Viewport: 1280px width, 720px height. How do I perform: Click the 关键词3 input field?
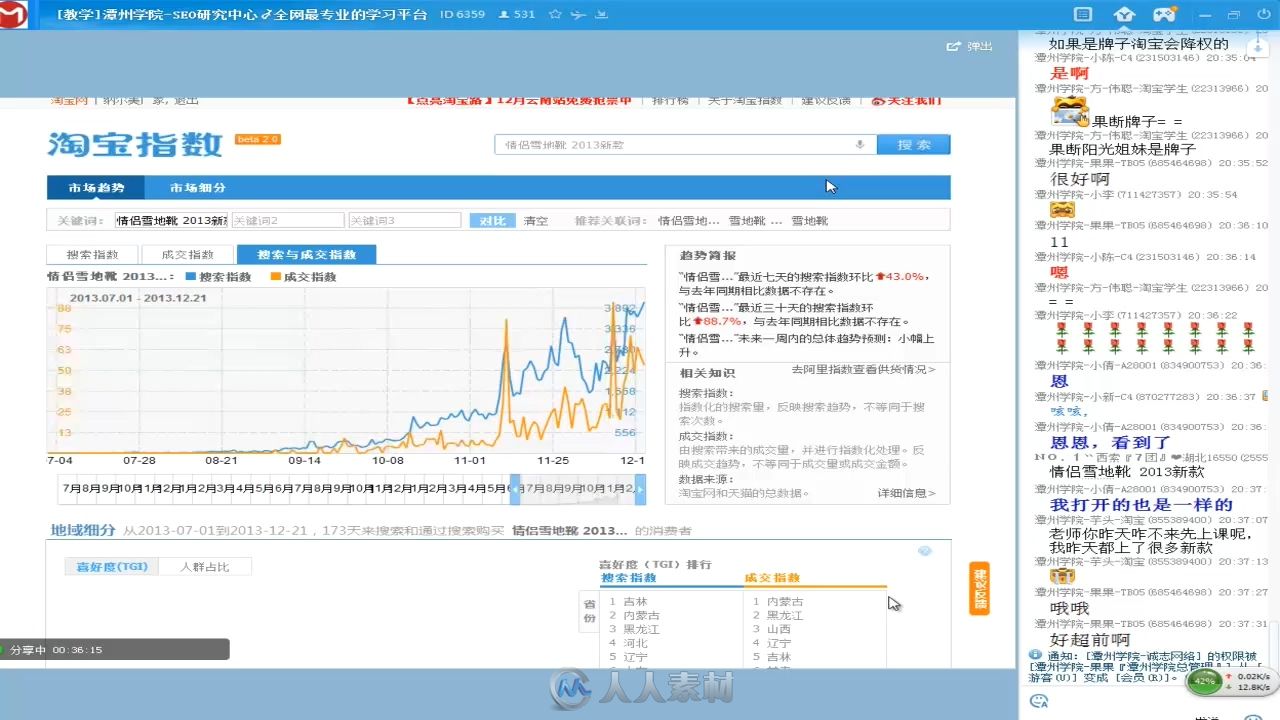pyautogui.click(x=404, y=220)
